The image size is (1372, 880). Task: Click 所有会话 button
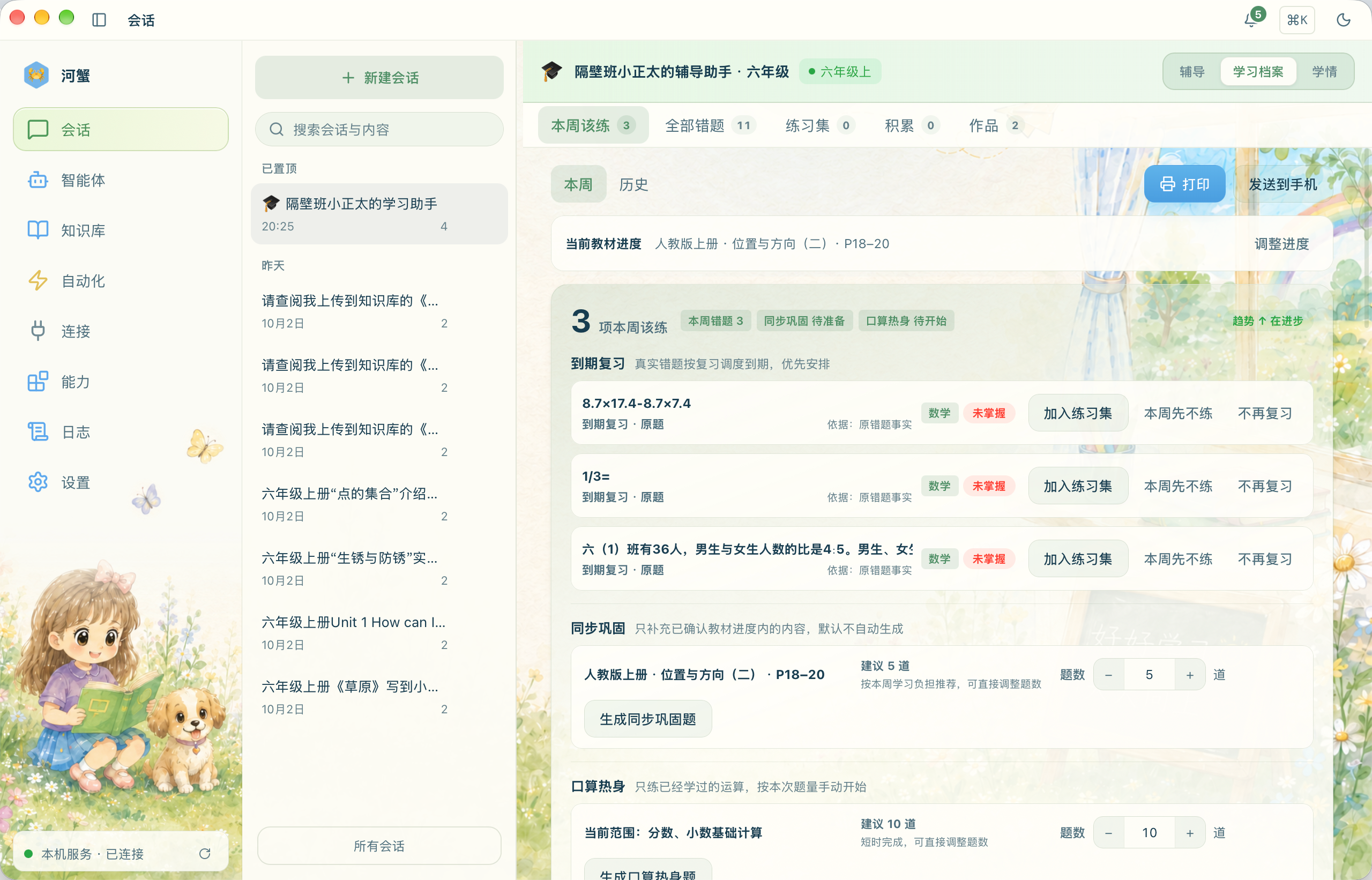pos(379,846)
